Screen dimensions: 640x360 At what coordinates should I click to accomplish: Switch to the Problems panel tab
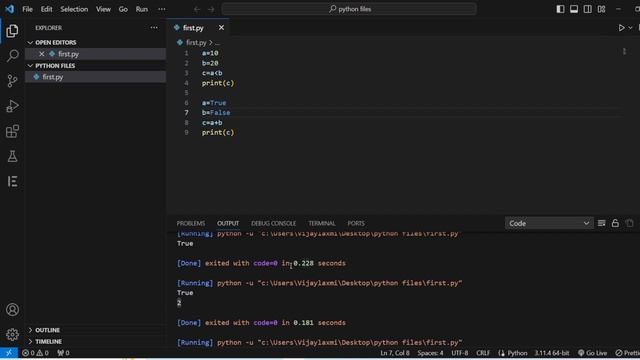191,223
